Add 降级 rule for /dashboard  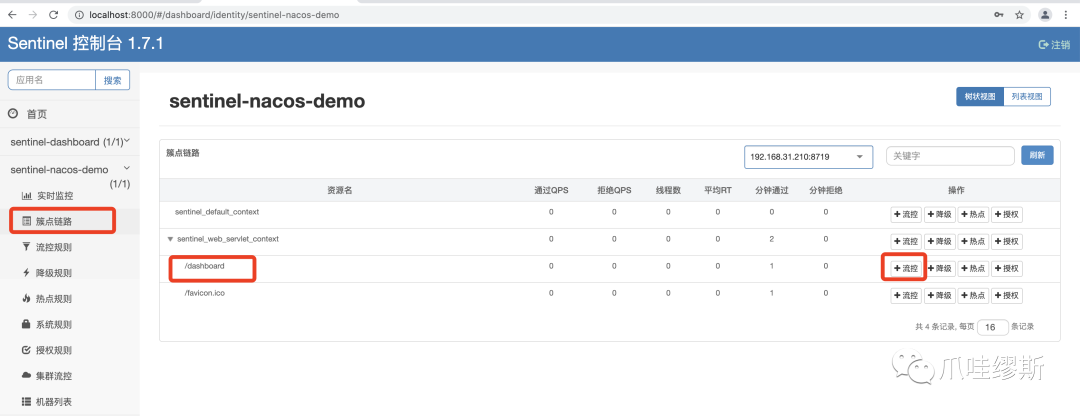[939, 269]
